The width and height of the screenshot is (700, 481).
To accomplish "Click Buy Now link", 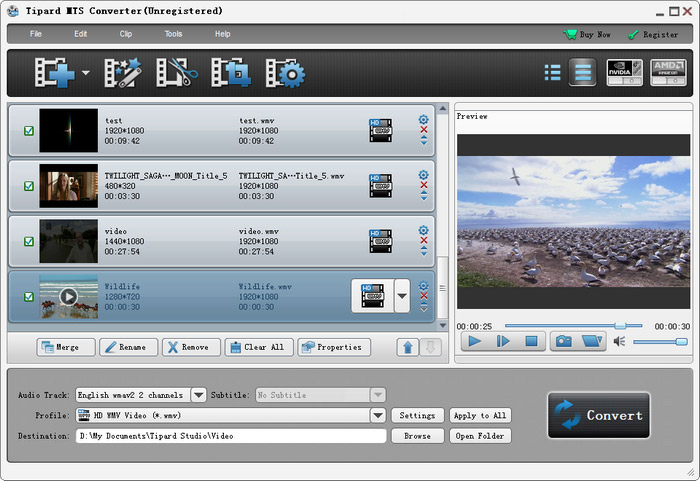I will [587, 34].
